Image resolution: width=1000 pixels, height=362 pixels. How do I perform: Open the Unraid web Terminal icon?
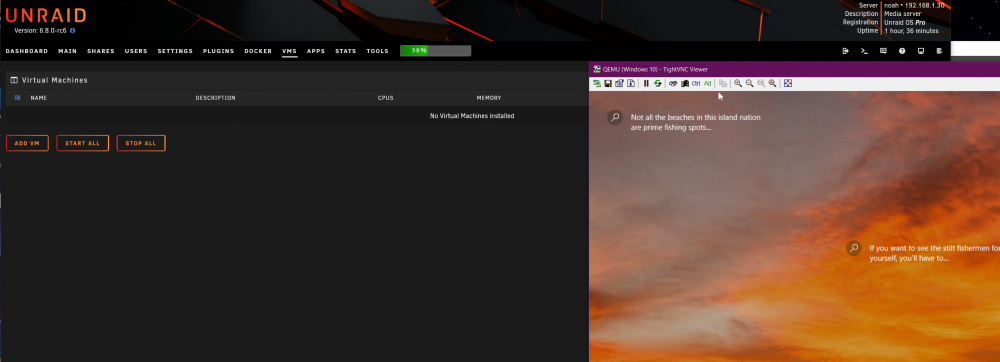(864, 51)
